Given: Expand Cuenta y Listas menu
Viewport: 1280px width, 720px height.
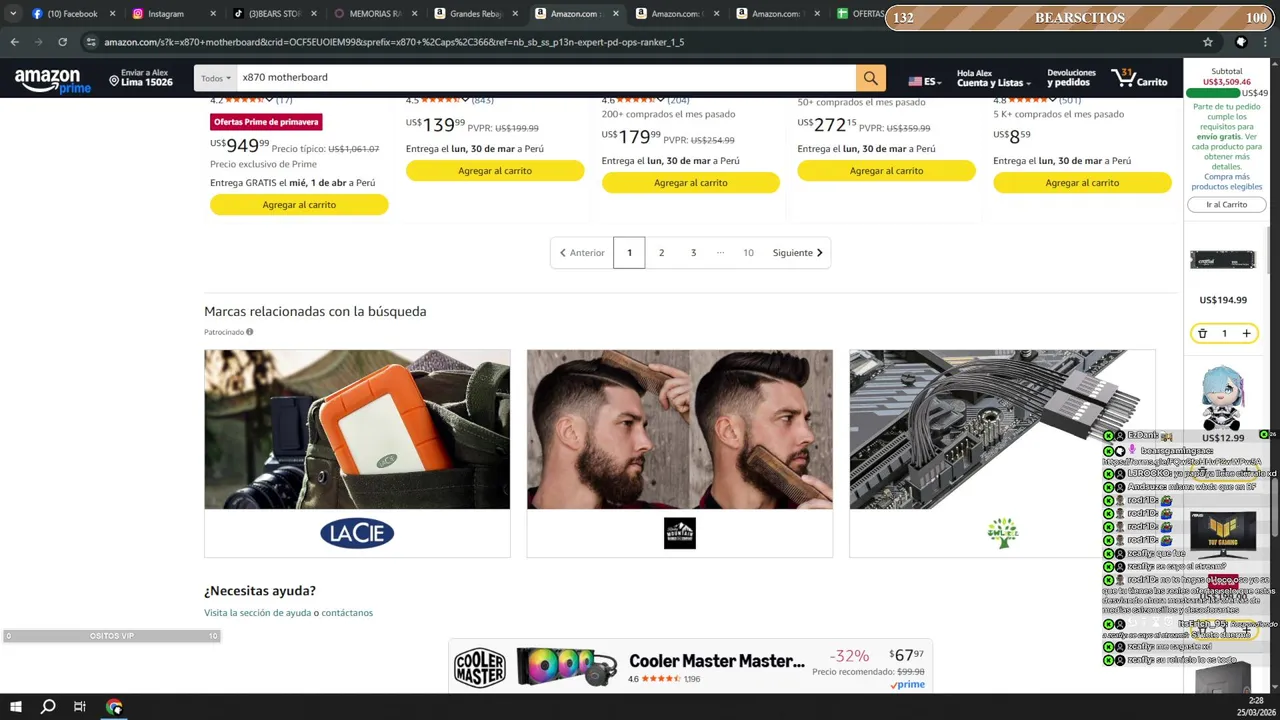Looking at the screenshot, I should point(993,78).
